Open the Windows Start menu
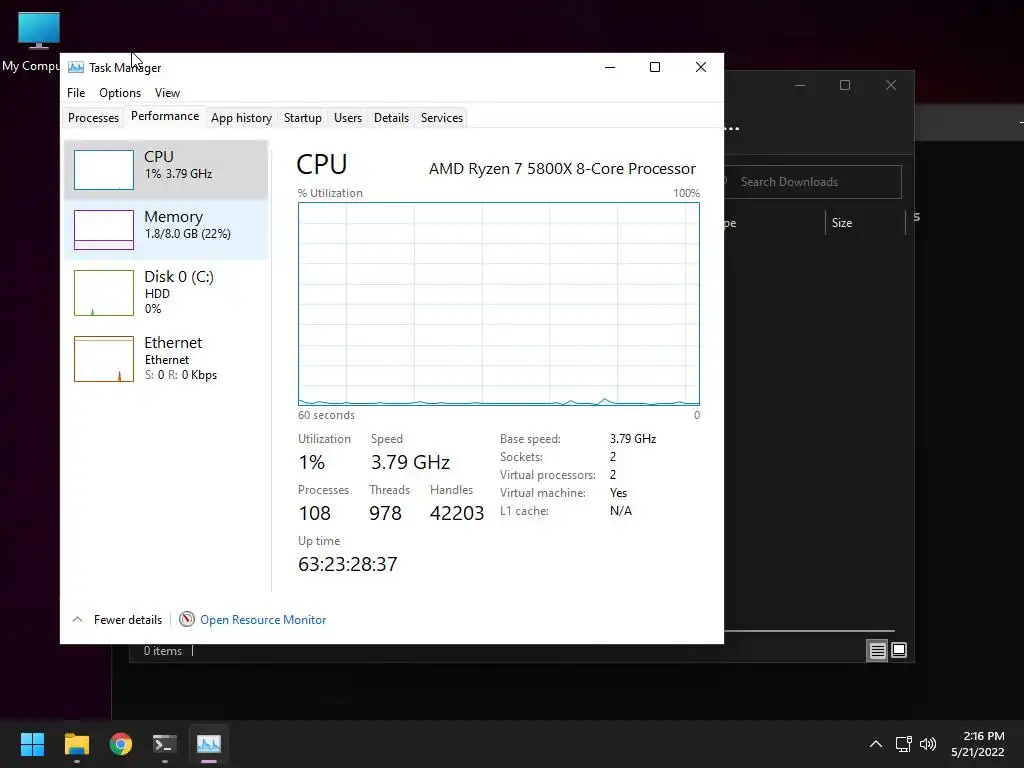Image resolution: width=1024 pixels, height=768 pixels. pos(32,744)
